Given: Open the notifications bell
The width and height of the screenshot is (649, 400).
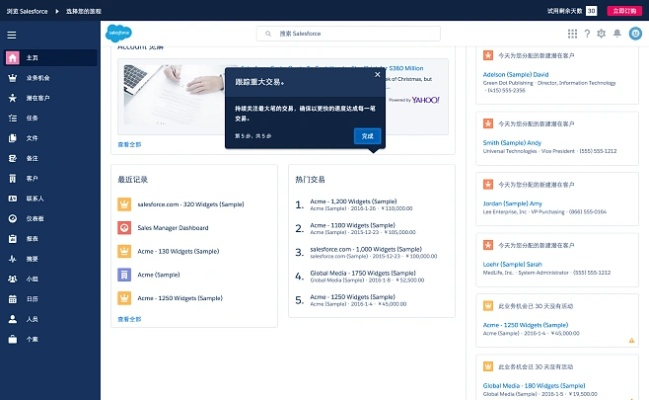Looking at the screenshot, I should tap(616, 34).
